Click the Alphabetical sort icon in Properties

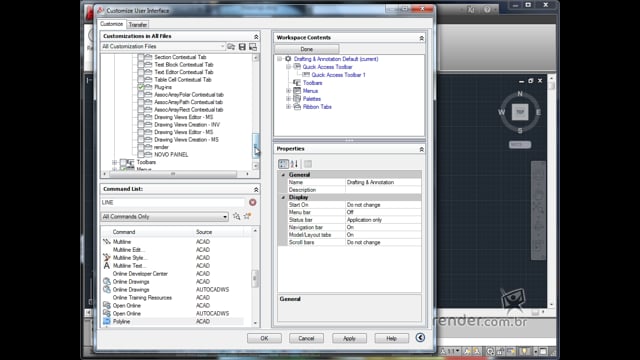(294, 164)
